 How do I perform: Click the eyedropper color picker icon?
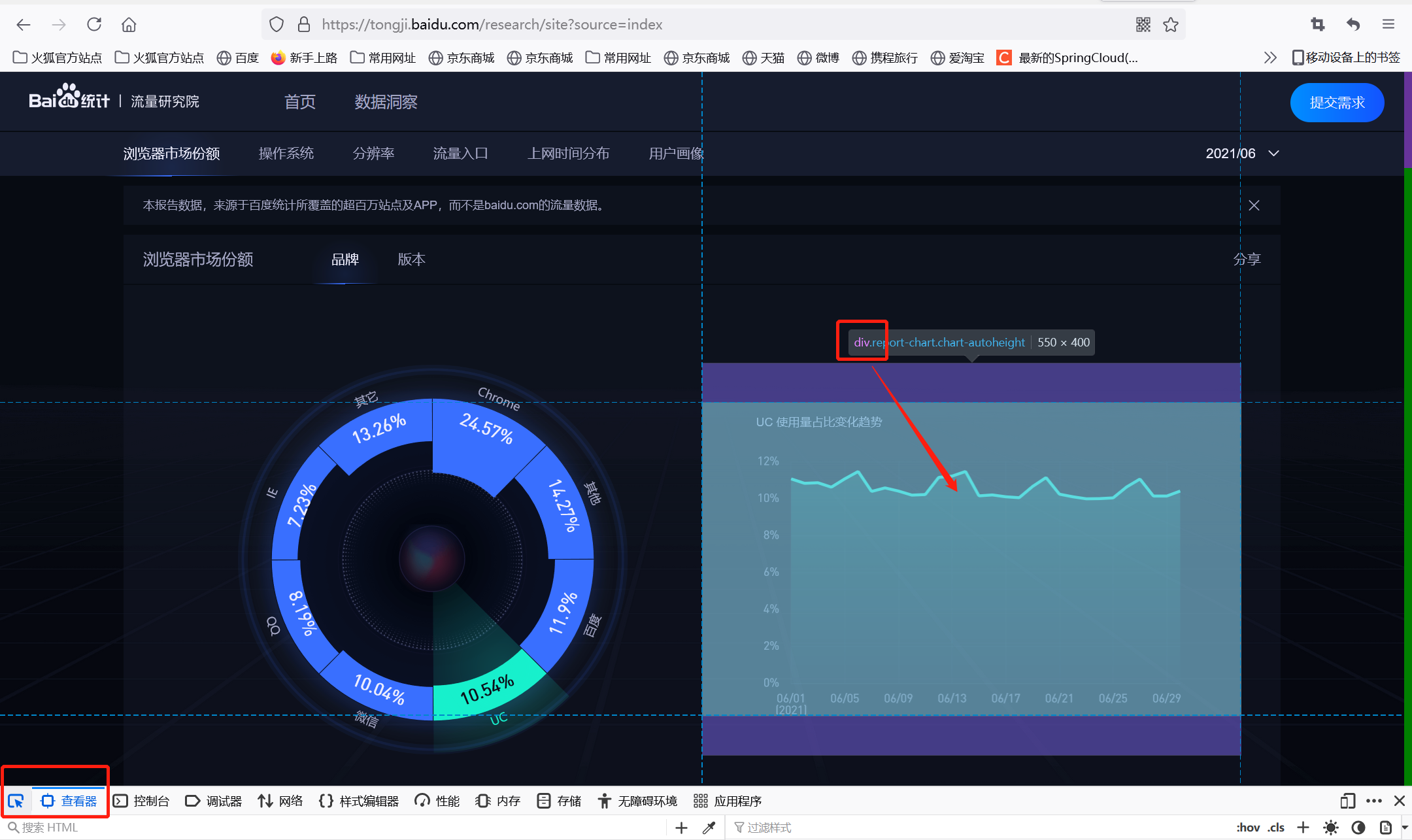click(x=709, y=828)
